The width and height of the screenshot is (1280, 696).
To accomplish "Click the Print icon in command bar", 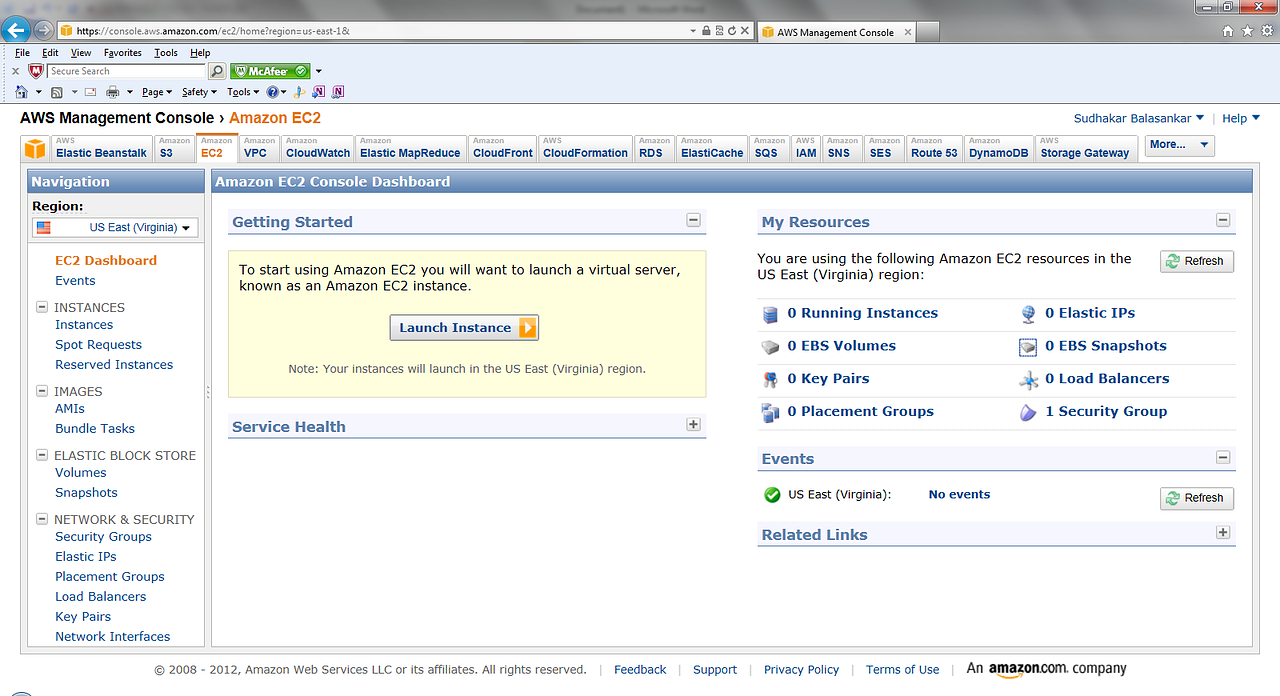I will 113,92.
